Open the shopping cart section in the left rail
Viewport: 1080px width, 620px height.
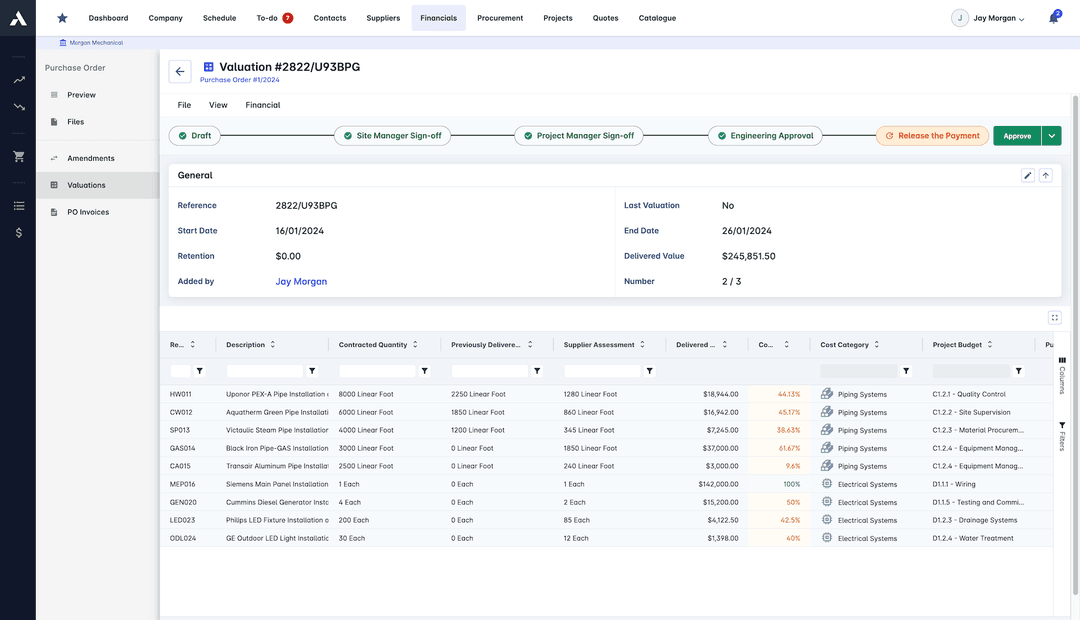(17, 155)
